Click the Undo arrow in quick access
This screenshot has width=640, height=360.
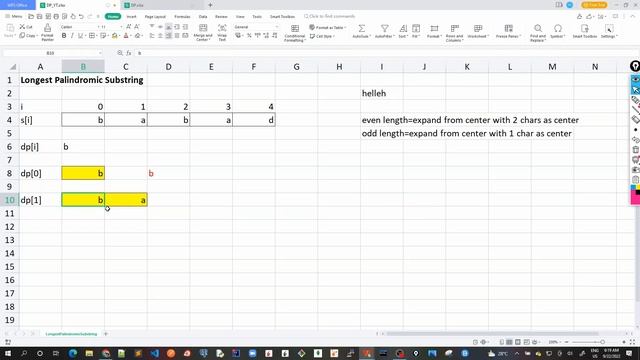[81, 16]
